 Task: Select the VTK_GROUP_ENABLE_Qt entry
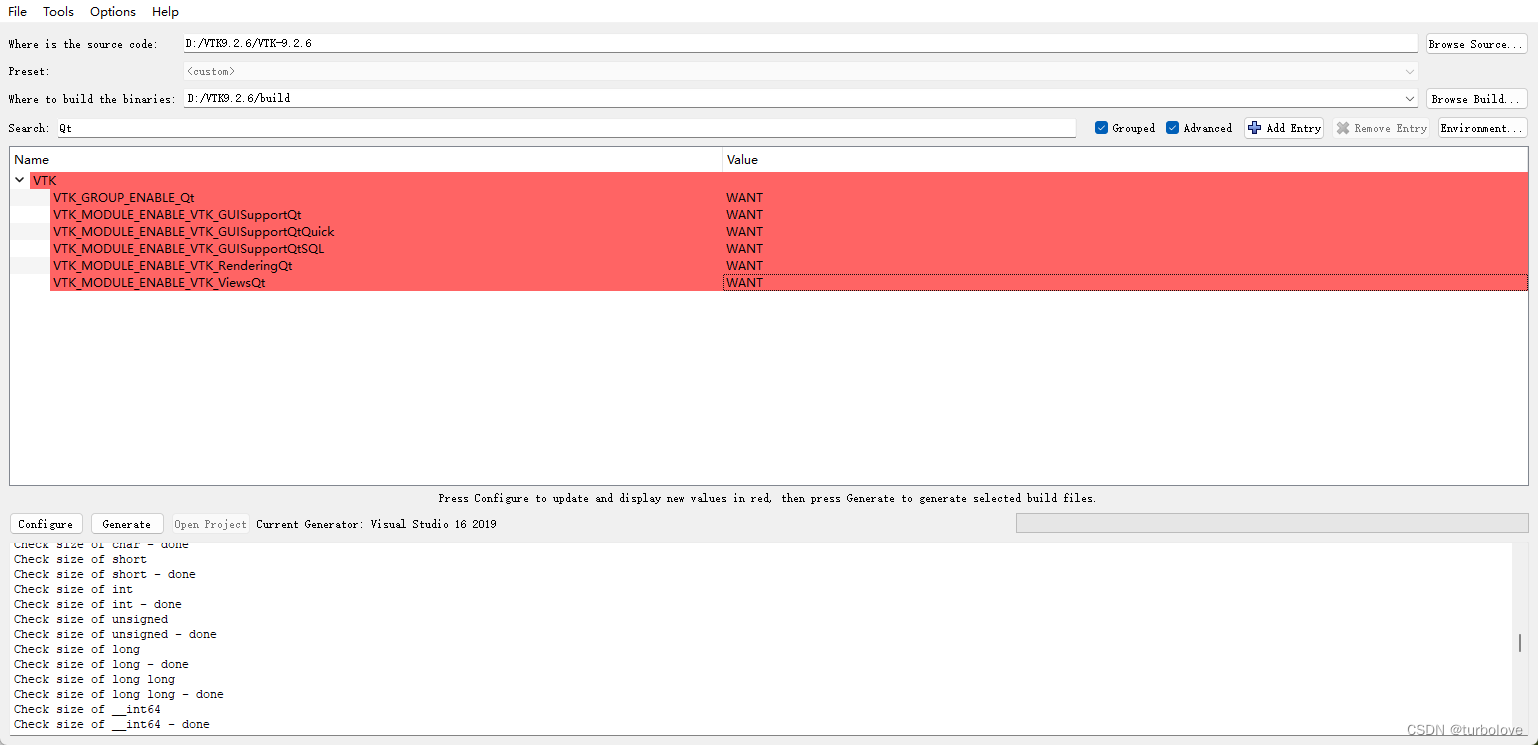[x=124, y=197]
